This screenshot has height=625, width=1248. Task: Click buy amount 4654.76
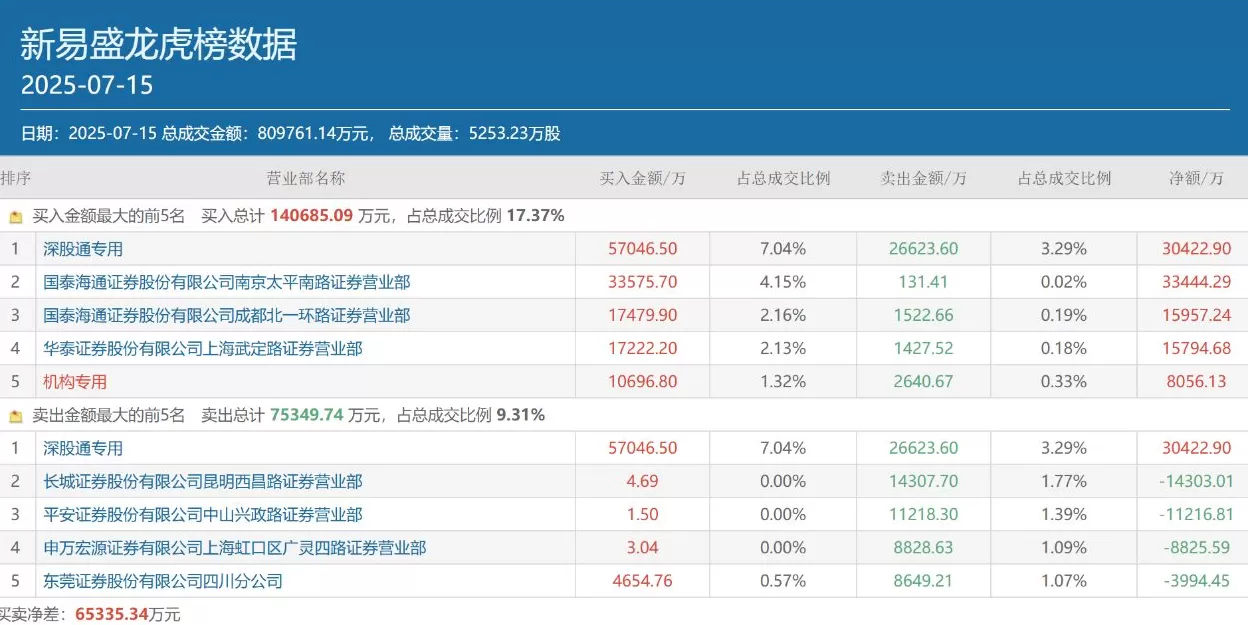click(643, 580)
